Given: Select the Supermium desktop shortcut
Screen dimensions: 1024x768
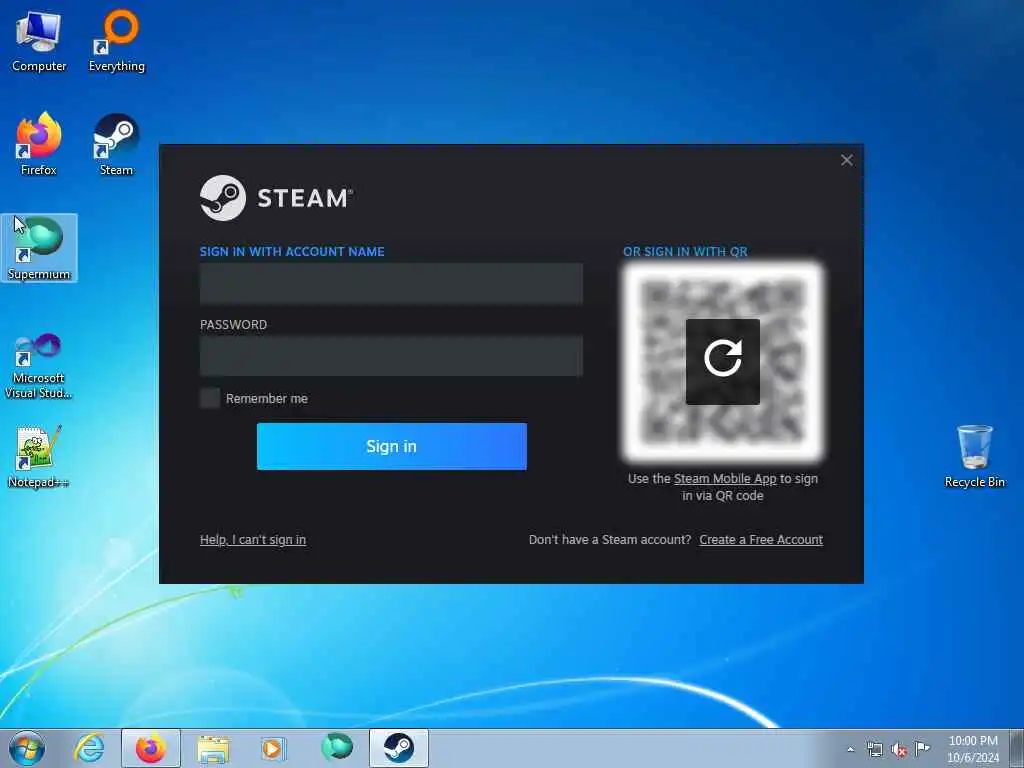Looking at the screenshot, I should point(39,248).
